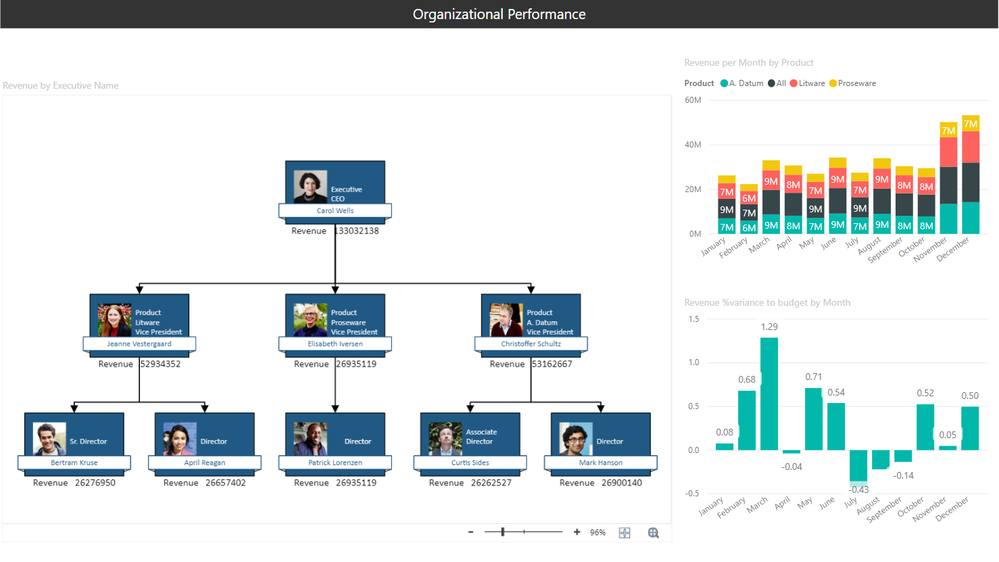Screen dimensions: 999x562
Task: Select the All legend swatch
Action: coord(772,83)
